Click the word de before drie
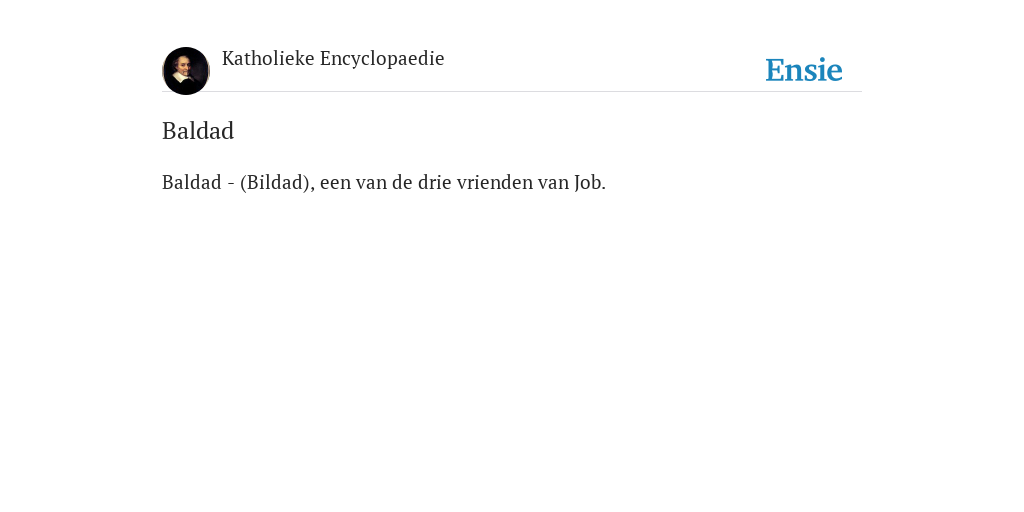Viewport: 1024px width, 512px height. tap(402, 183)
